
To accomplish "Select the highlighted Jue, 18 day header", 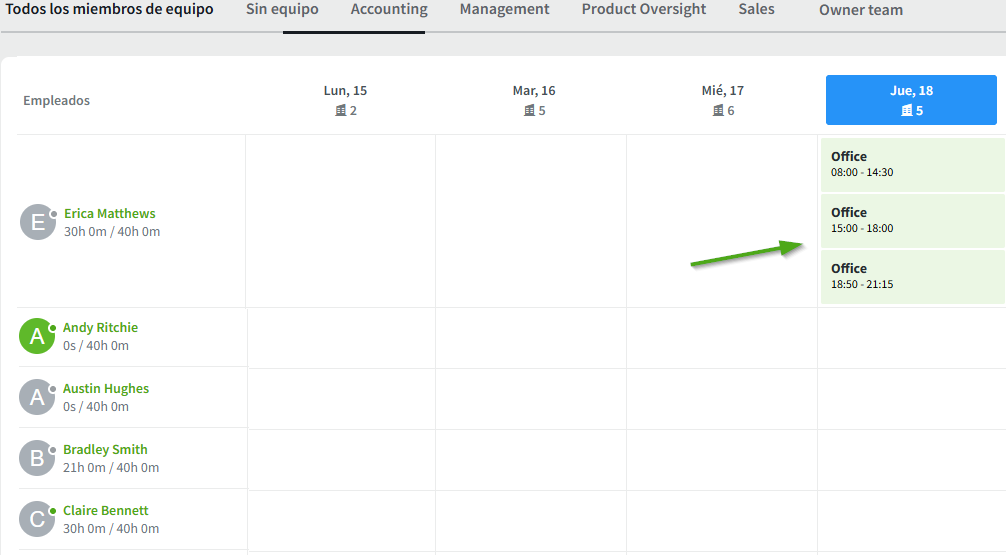I will [x=911, y=100].
